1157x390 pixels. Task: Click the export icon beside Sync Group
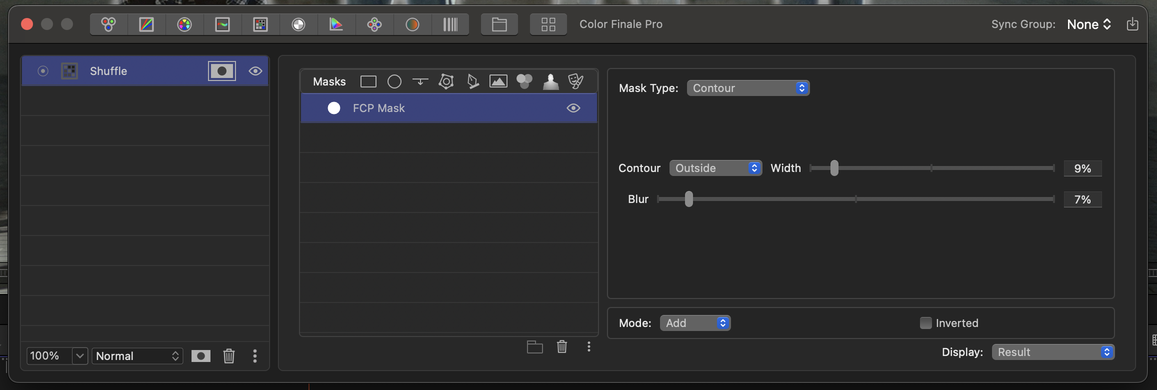pos(1133,24)
